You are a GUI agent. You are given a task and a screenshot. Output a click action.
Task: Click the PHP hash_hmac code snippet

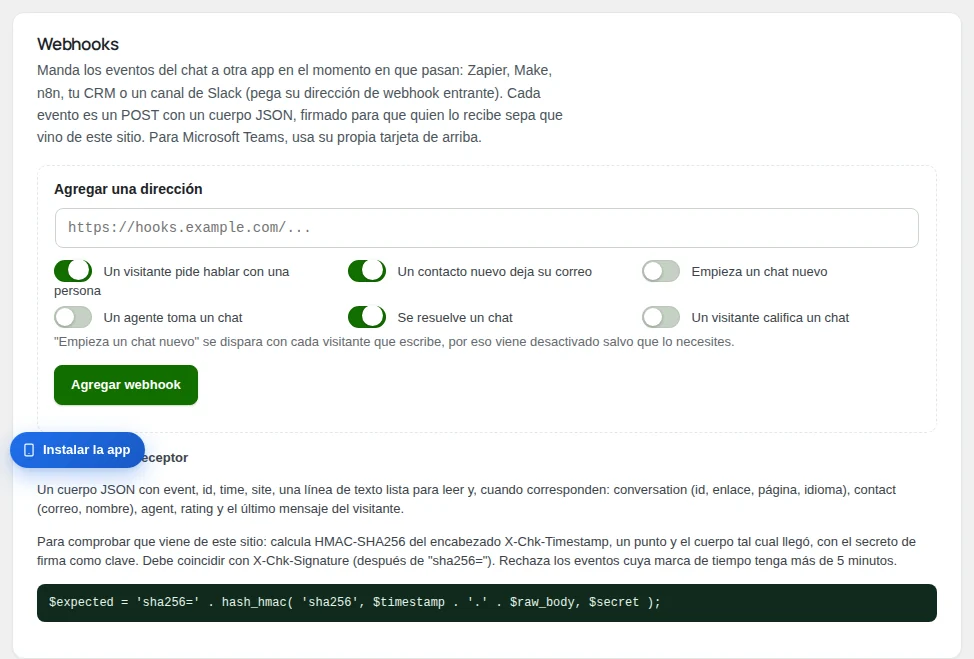pyautogui.click(x=486, y=602)
